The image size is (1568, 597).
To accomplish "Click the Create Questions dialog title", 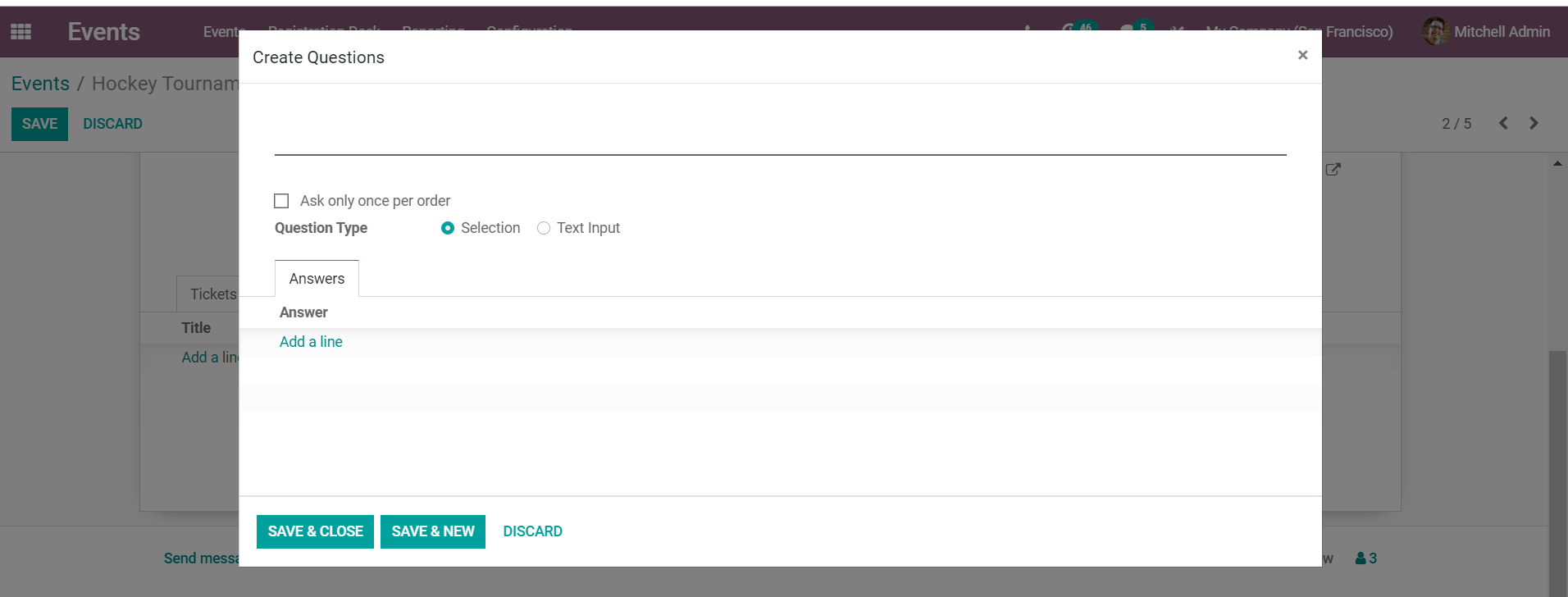I will (x=318, y=57).
